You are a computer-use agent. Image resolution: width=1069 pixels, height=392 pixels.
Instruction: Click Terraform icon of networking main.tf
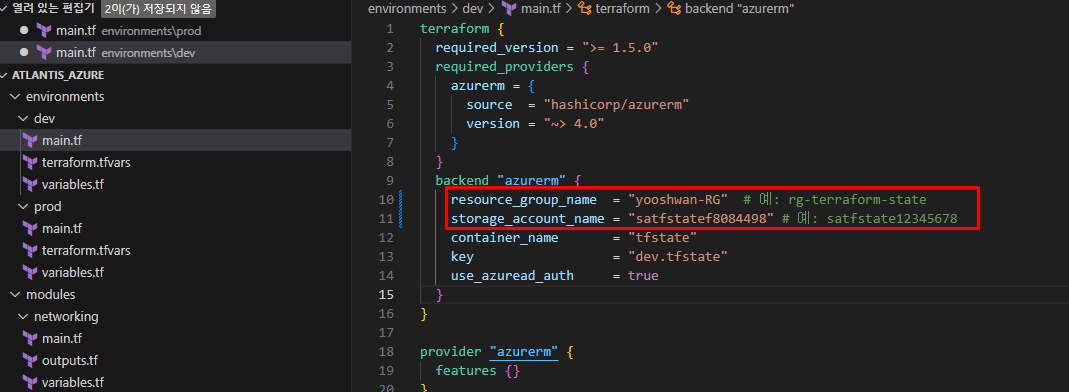click(x=29, y=338)
